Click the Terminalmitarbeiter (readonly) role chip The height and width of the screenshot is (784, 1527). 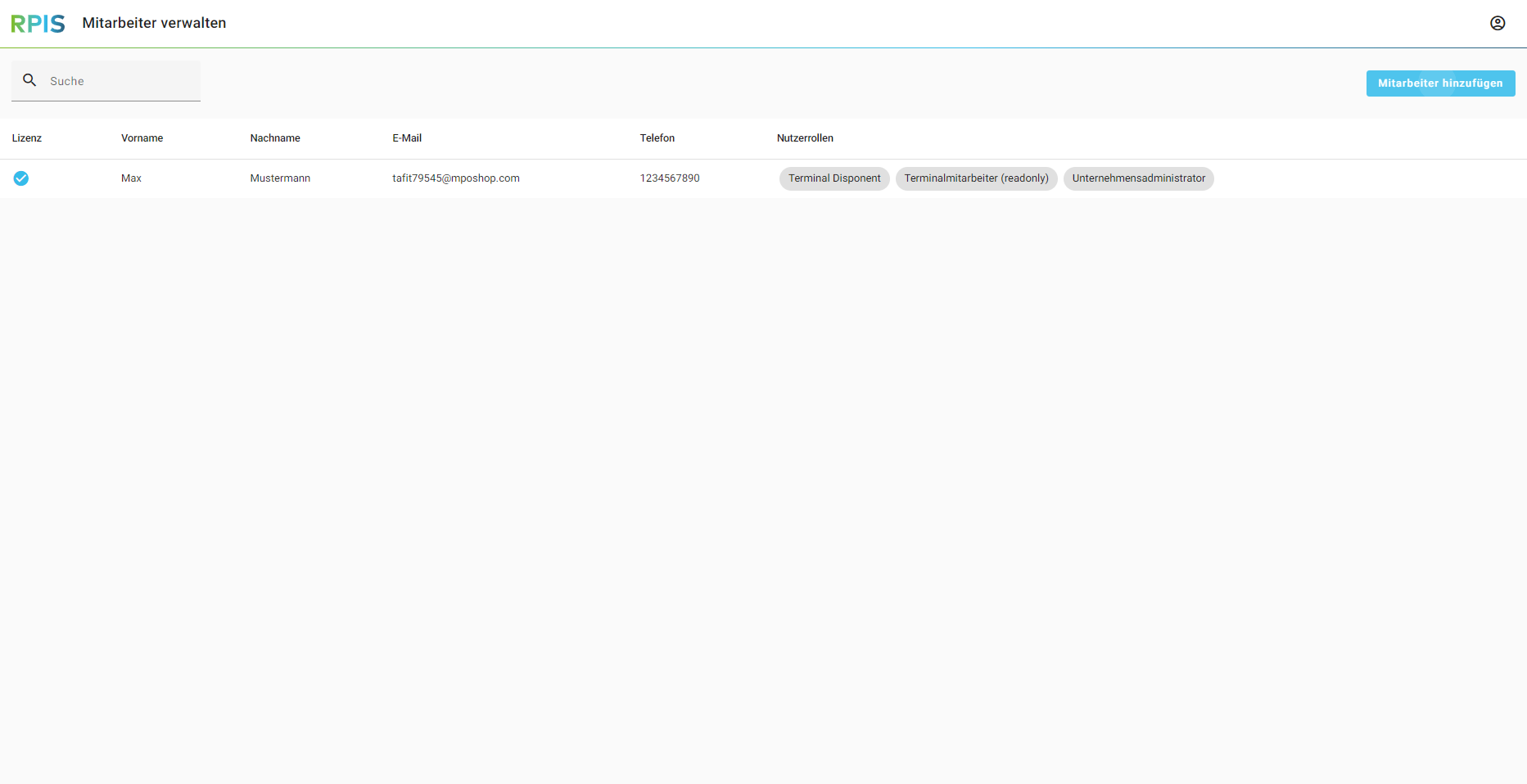(976, 178)
